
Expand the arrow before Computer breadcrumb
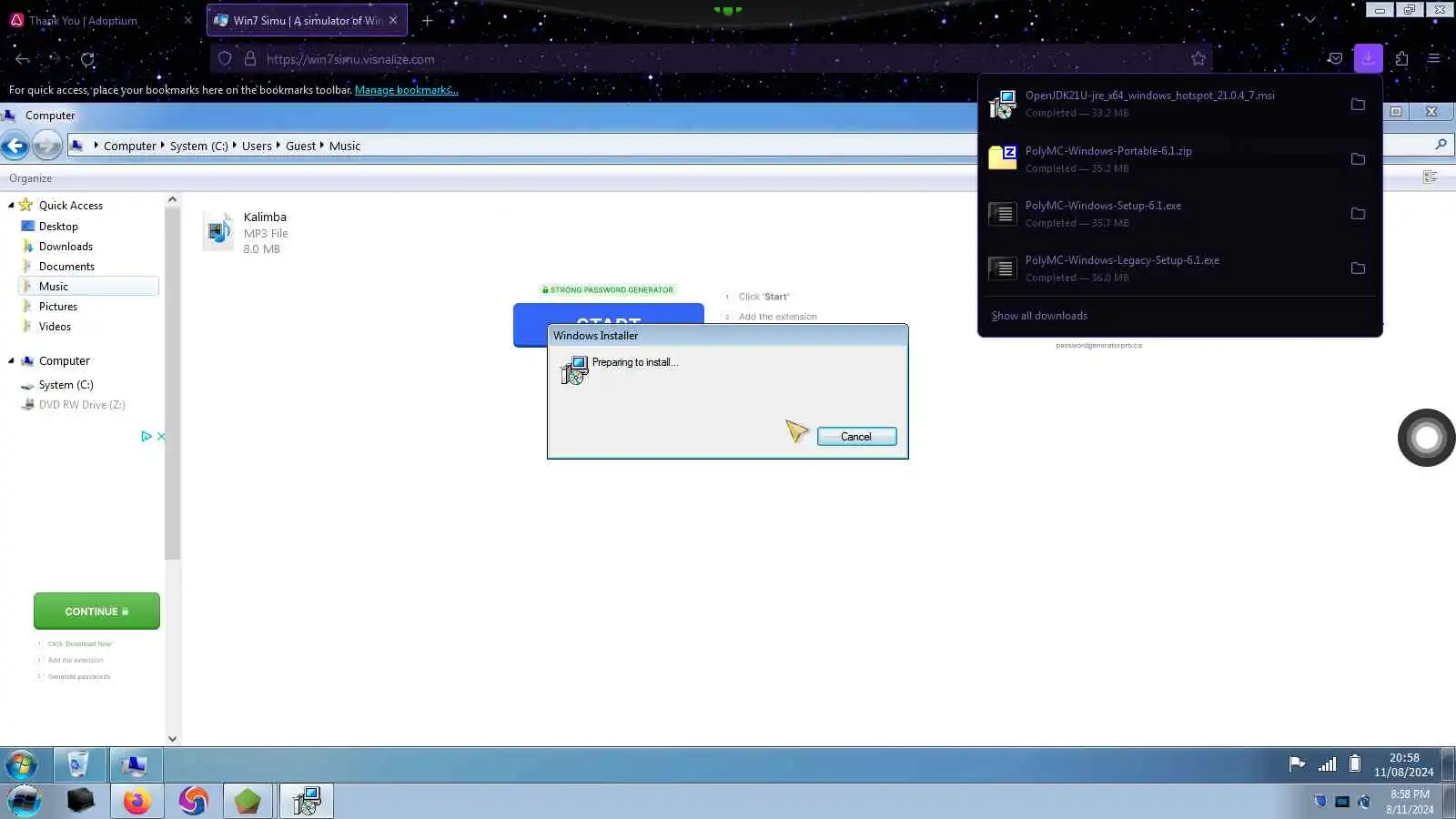pyautogui.click(x=96, y=145)
